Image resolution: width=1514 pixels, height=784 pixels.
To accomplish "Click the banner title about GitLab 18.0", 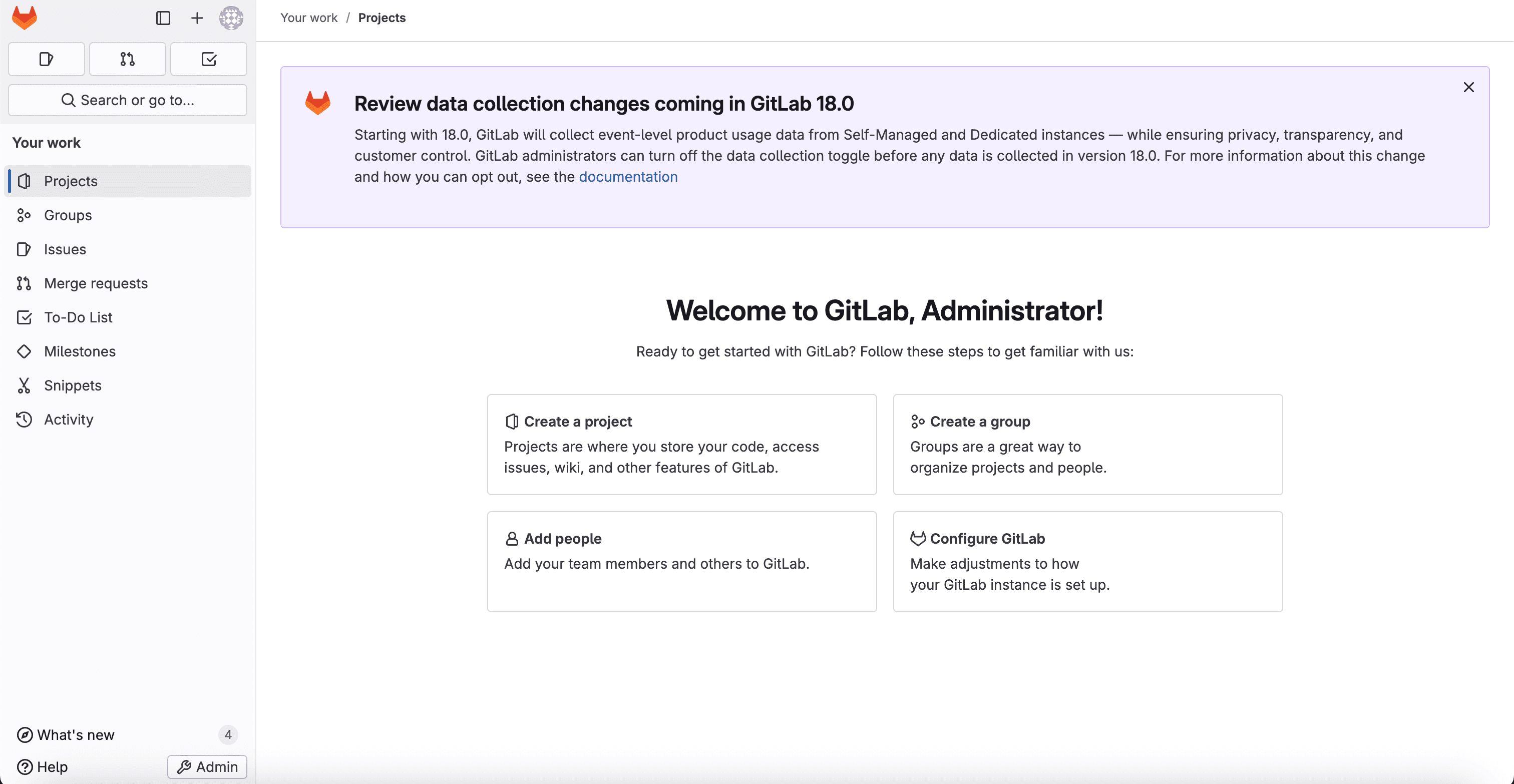I will (x=604, y=104).
